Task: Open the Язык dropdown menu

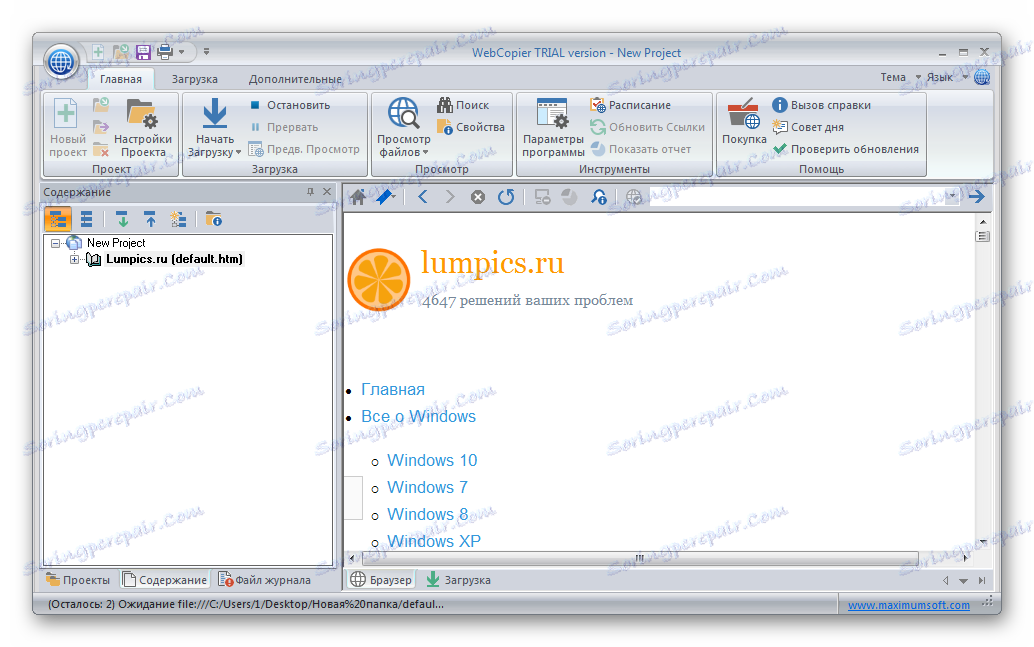Action: [947, 77]
